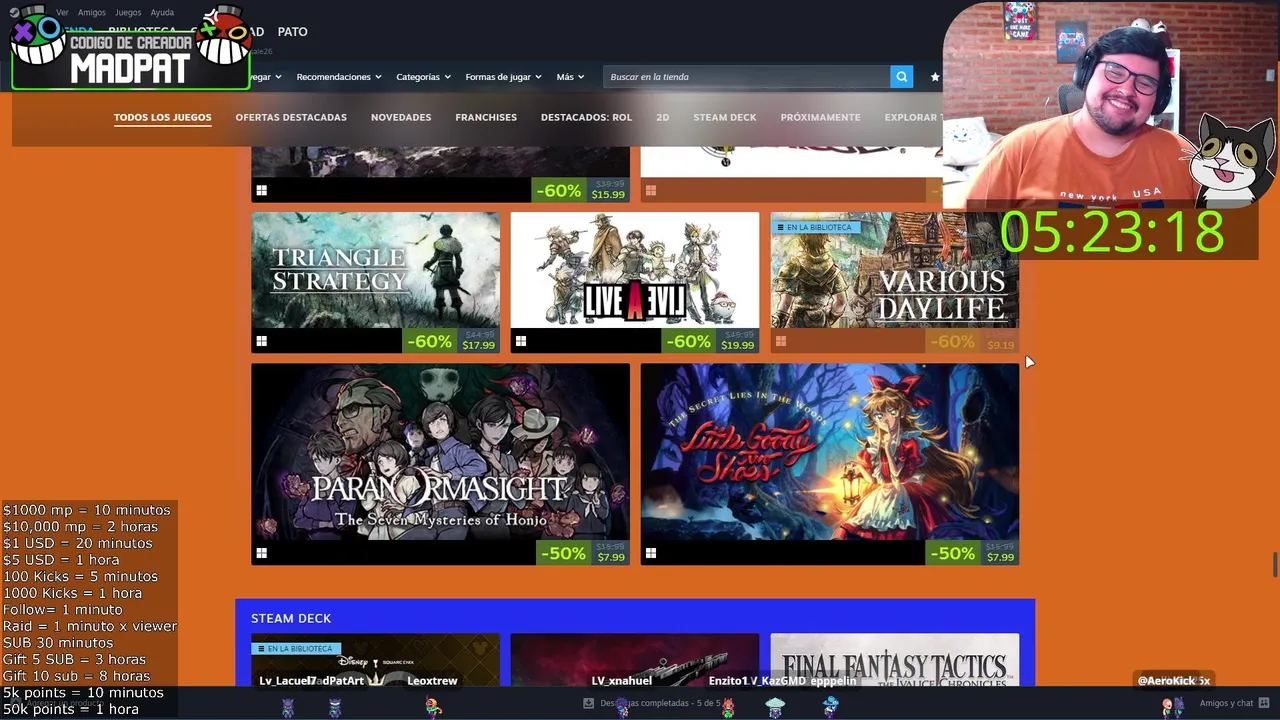Click the Windows icon under Little Goody Two Shoes
This screenshot has height=720, width=1280.
point(650,553)
